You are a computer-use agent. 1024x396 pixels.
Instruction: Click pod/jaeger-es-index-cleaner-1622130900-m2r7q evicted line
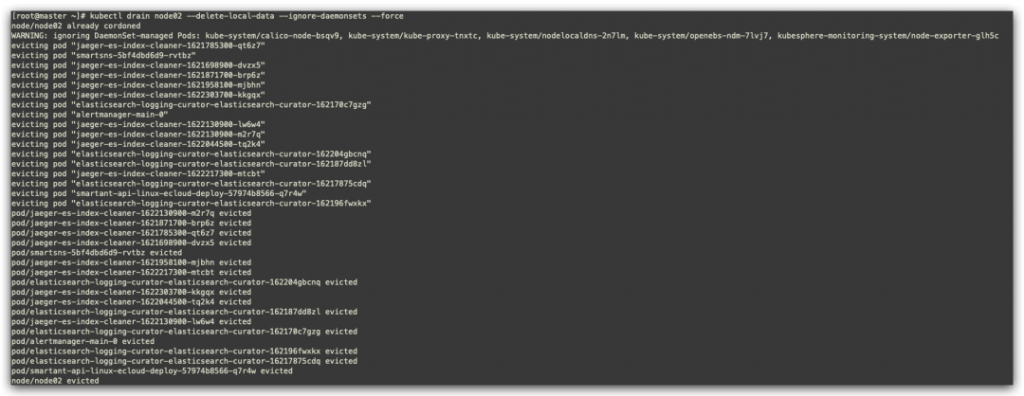(x=131, y=213)
